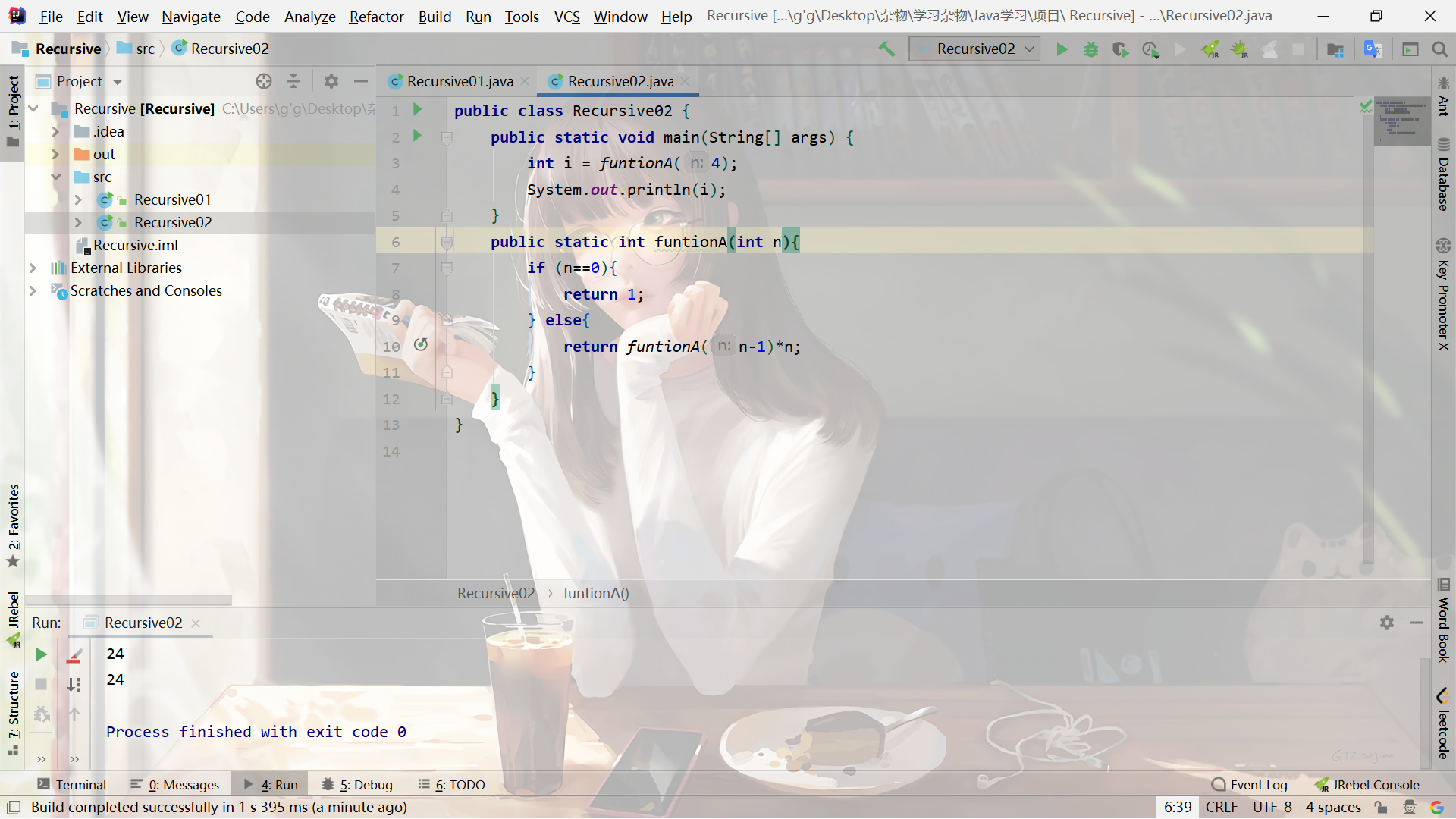This screenshot has height=819, width=1456.
Task: Hide the Run tool window
Action: (x=1417, y=623)
